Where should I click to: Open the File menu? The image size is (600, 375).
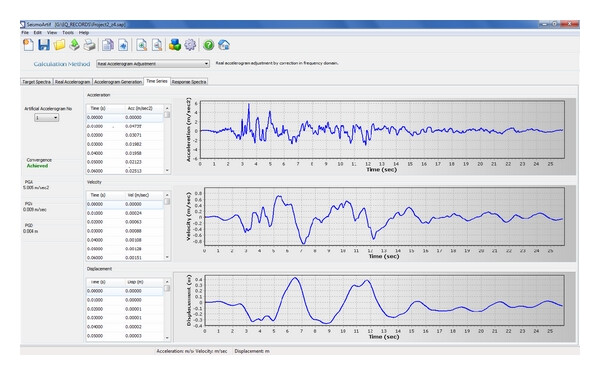click(x=25, y=33)
